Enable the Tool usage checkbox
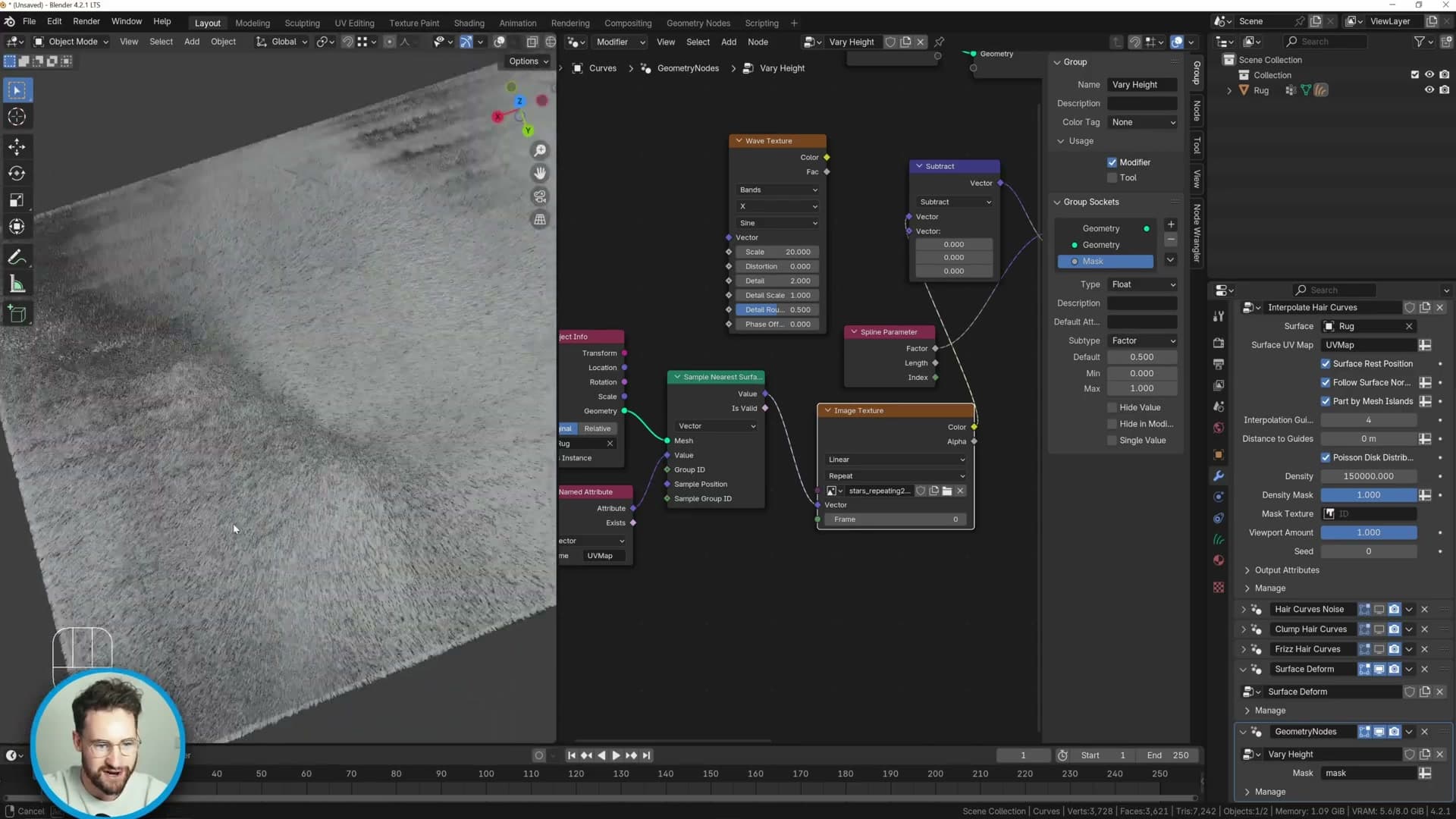 [1112, 178]
